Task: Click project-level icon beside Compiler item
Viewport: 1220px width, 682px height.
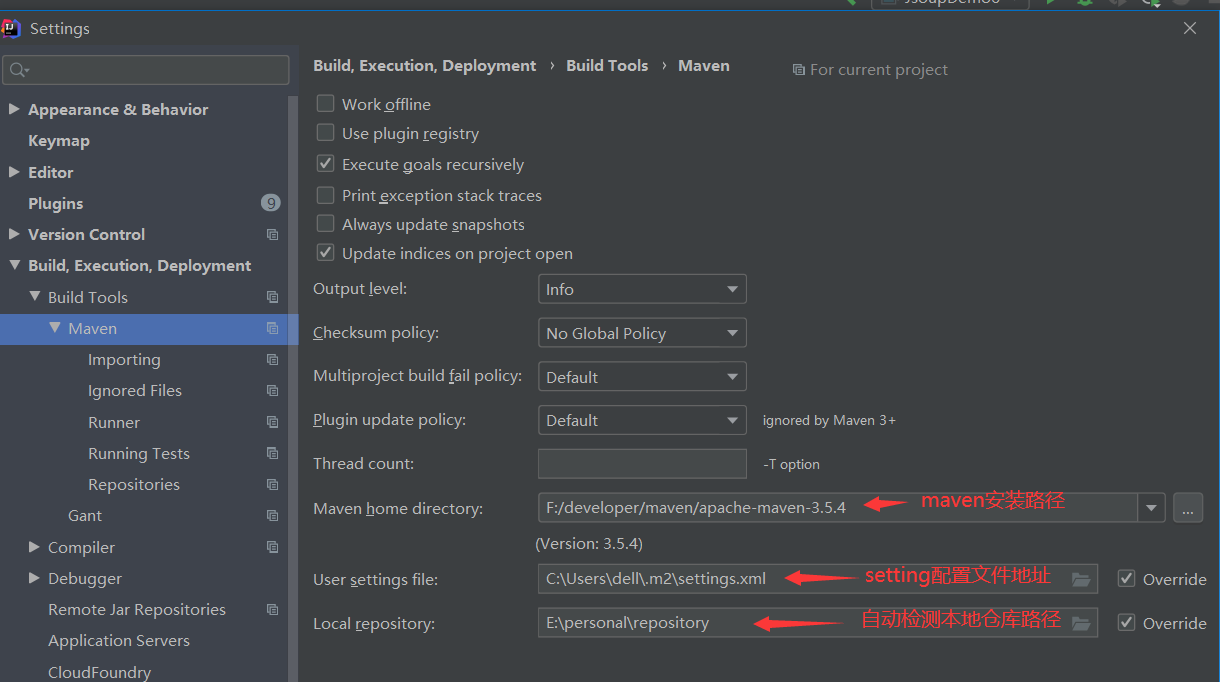Action: tap(272, 548)
